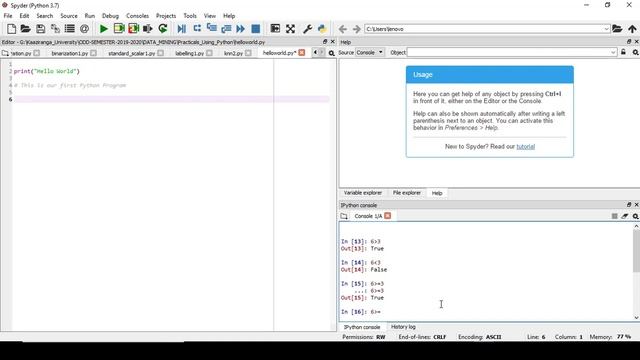
Task: Open the Spyder tutorial link
Action: click(525, 147)
